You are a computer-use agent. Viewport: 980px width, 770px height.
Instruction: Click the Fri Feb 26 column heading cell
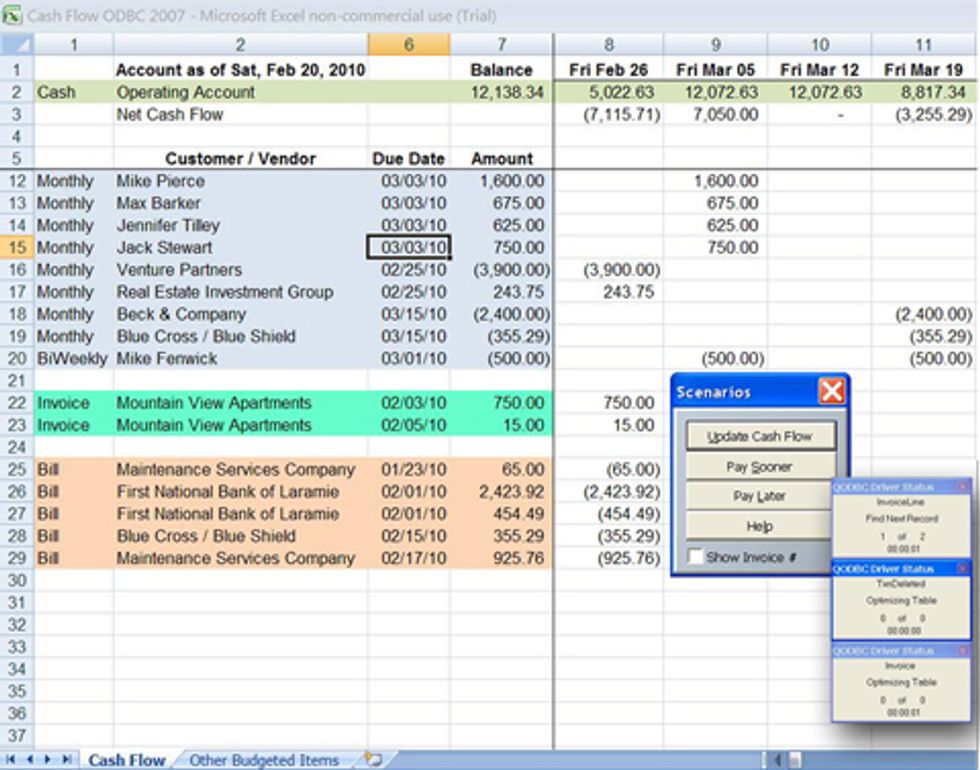click(x=609, y=70)
